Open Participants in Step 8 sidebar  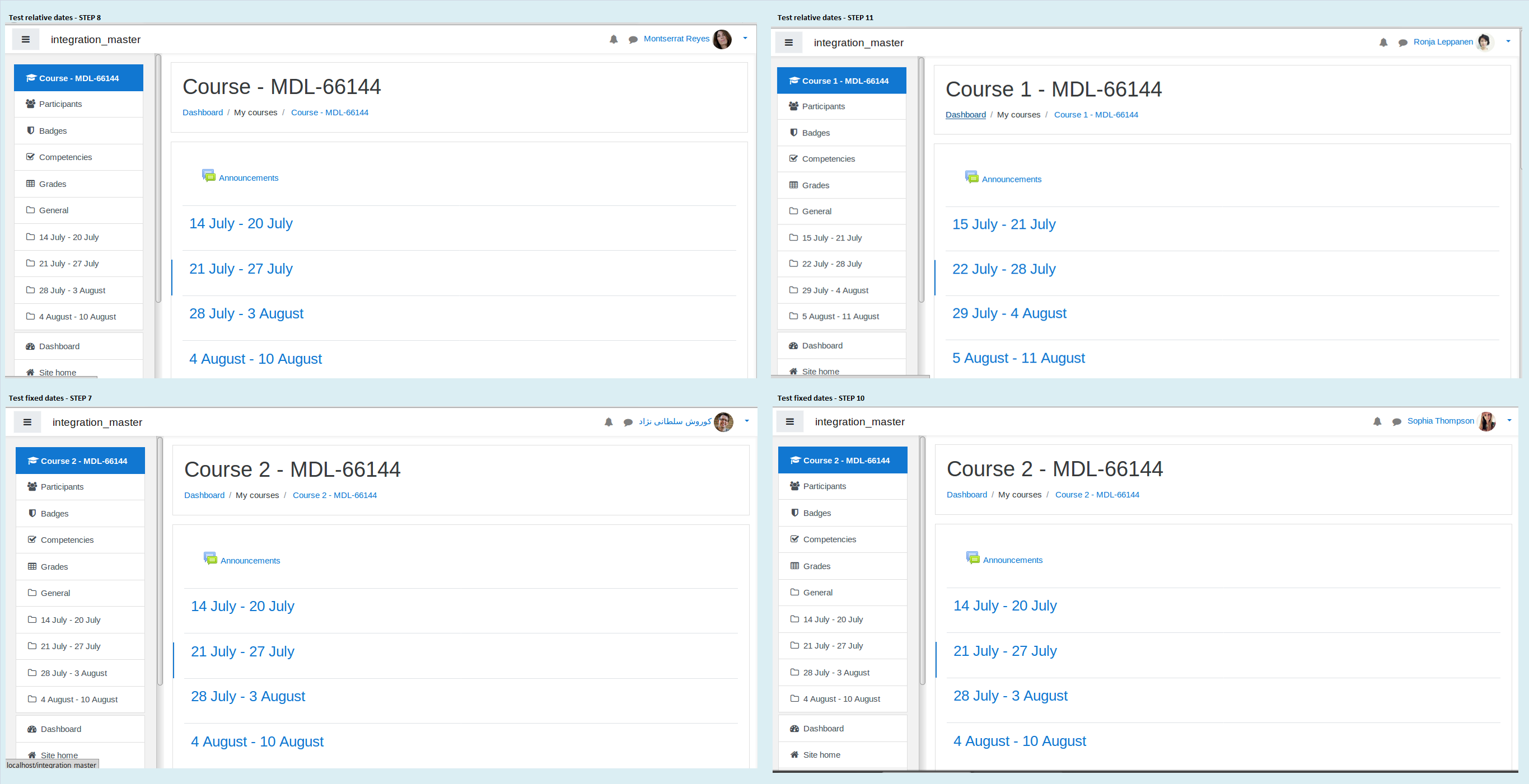click(x=78, y=104)
